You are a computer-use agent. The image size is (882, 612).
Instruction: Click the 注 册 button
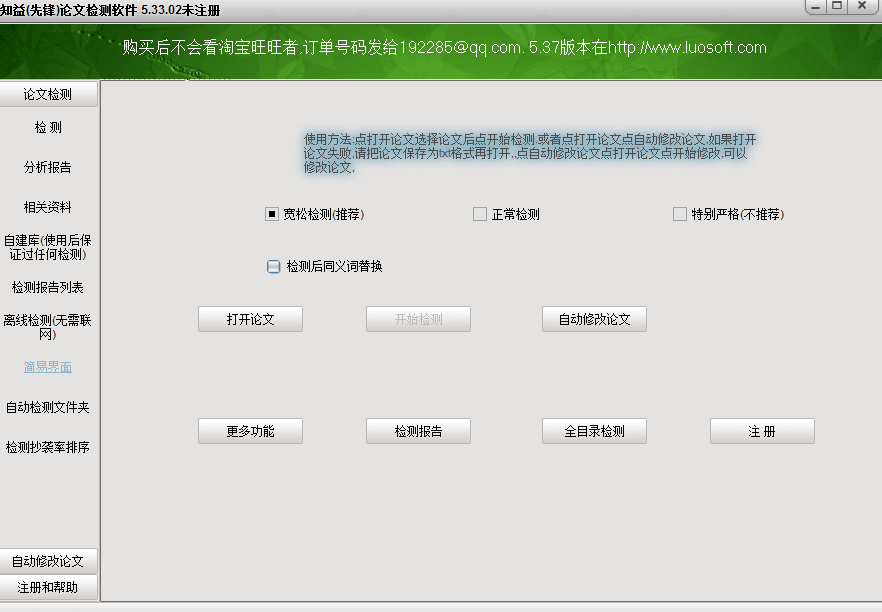point(762,431)
